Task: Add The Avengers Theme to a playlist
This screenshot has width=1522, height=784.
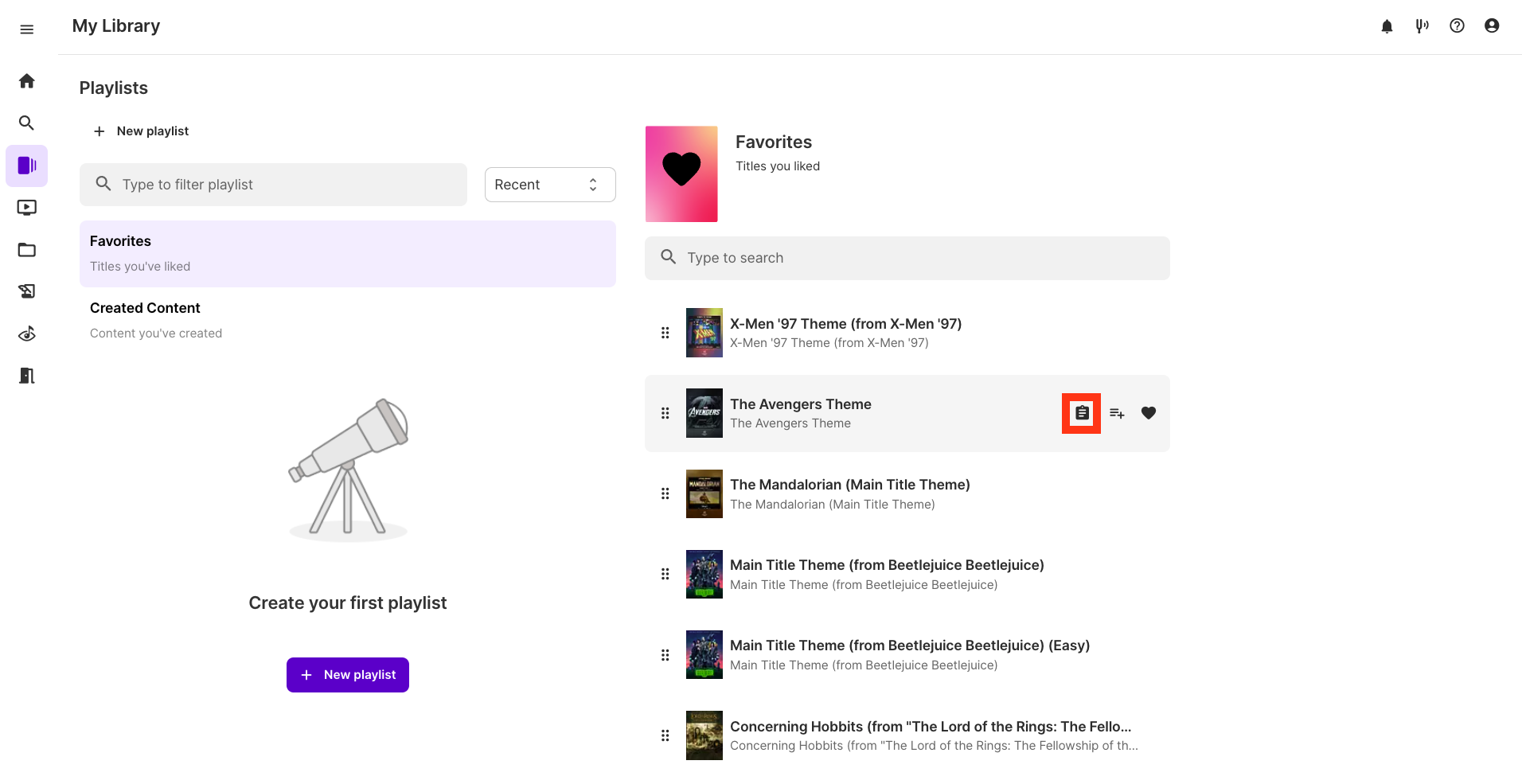Action: point(1117,413)
